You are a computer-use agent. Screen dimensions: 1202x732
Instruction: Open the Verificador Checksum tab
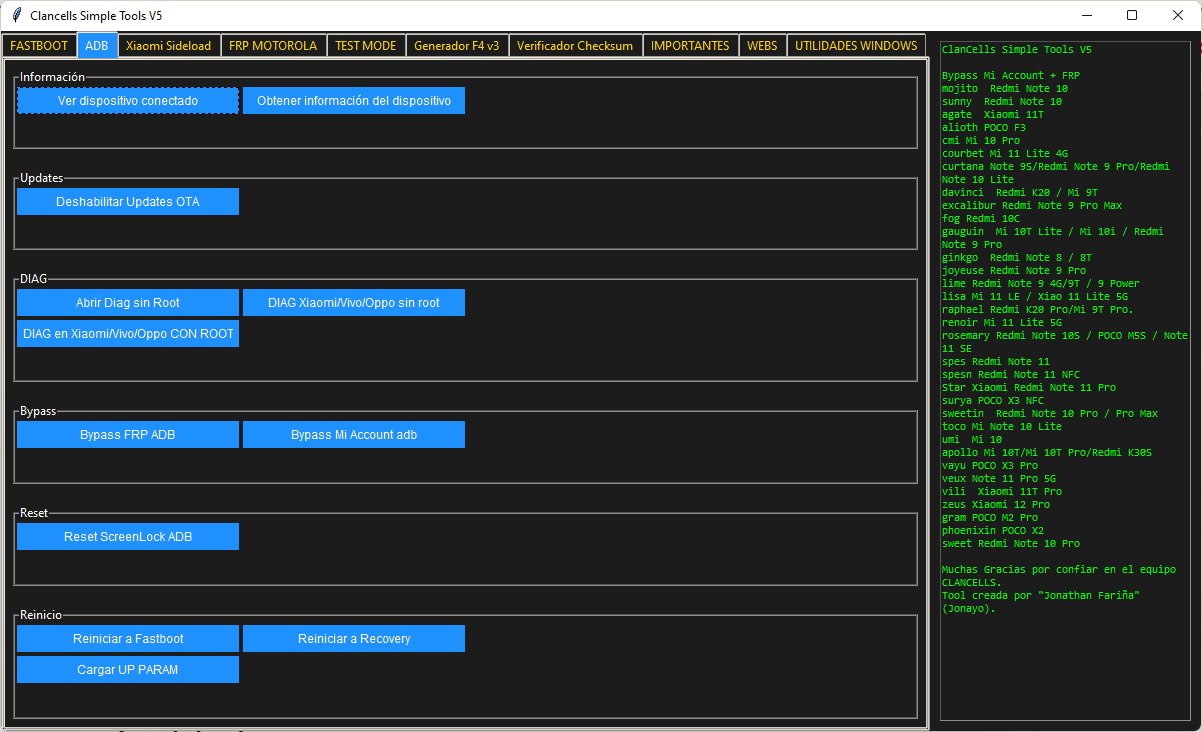tap(575, 45)
